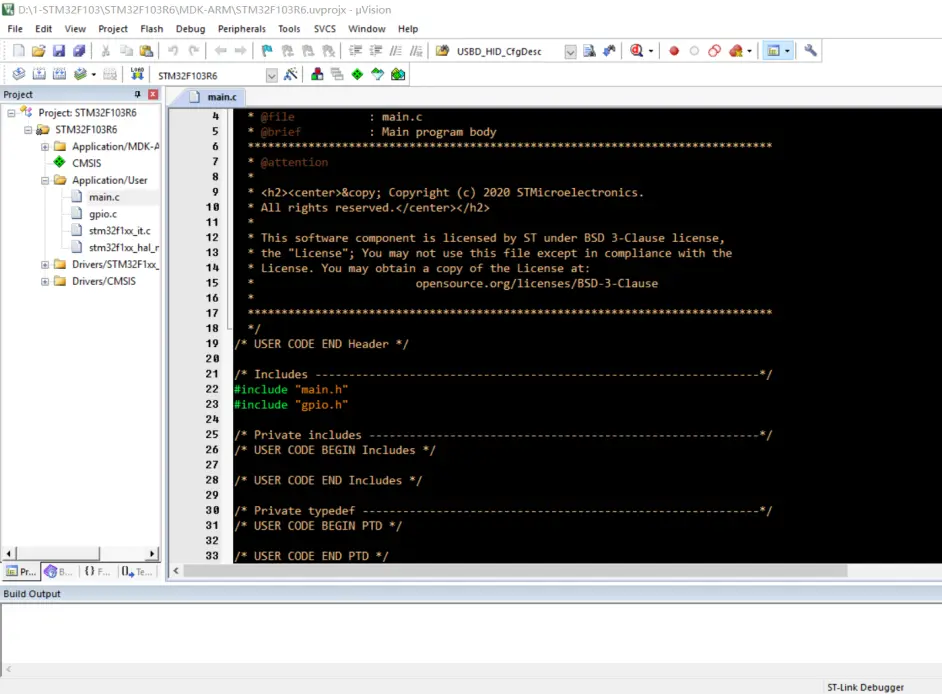Viewport: 942px width, 694px height.
Task: Toggle the window layout button in the toolbar
Action: coord(773,51)
